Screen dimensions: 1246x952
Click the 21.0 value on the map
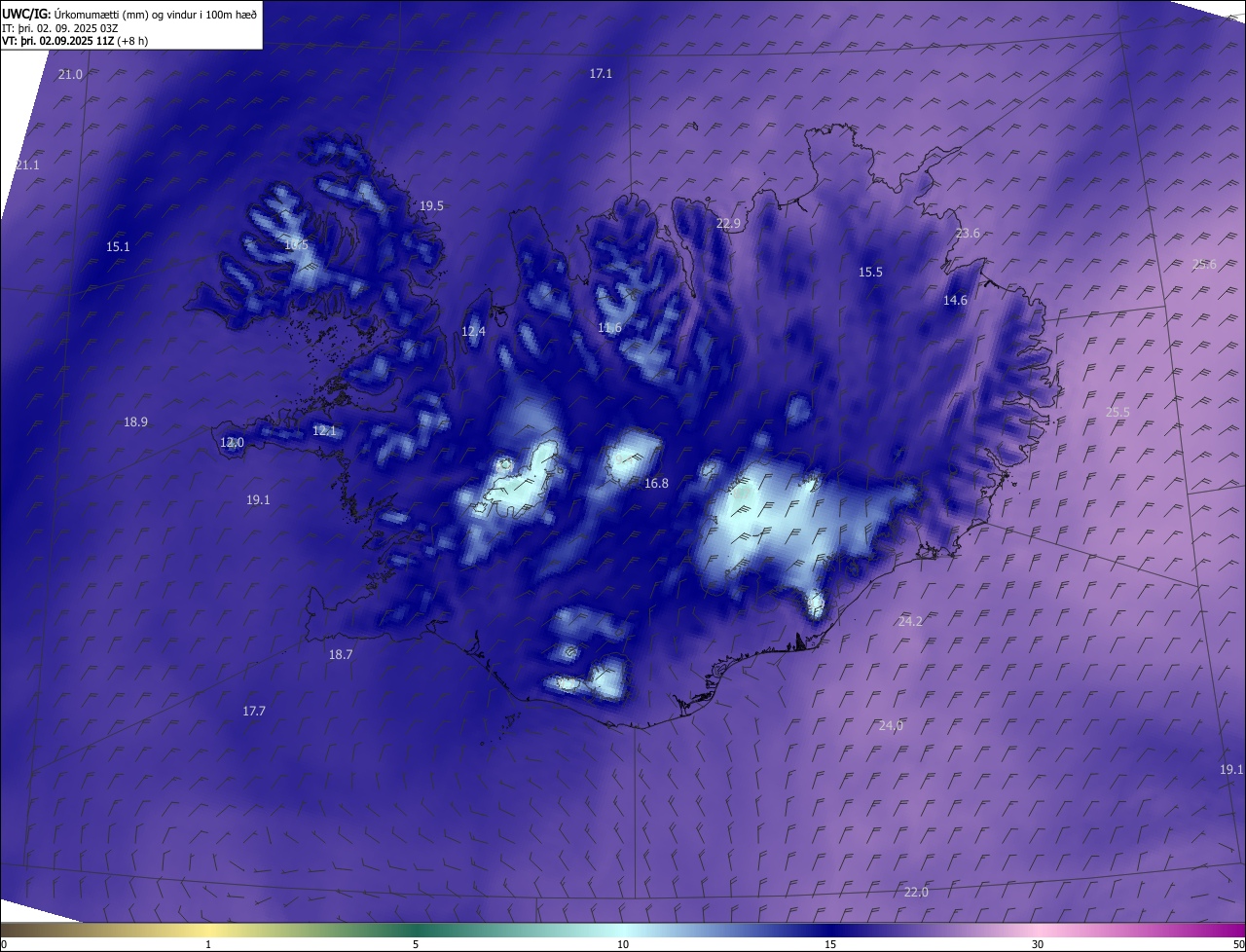(70, 75)
